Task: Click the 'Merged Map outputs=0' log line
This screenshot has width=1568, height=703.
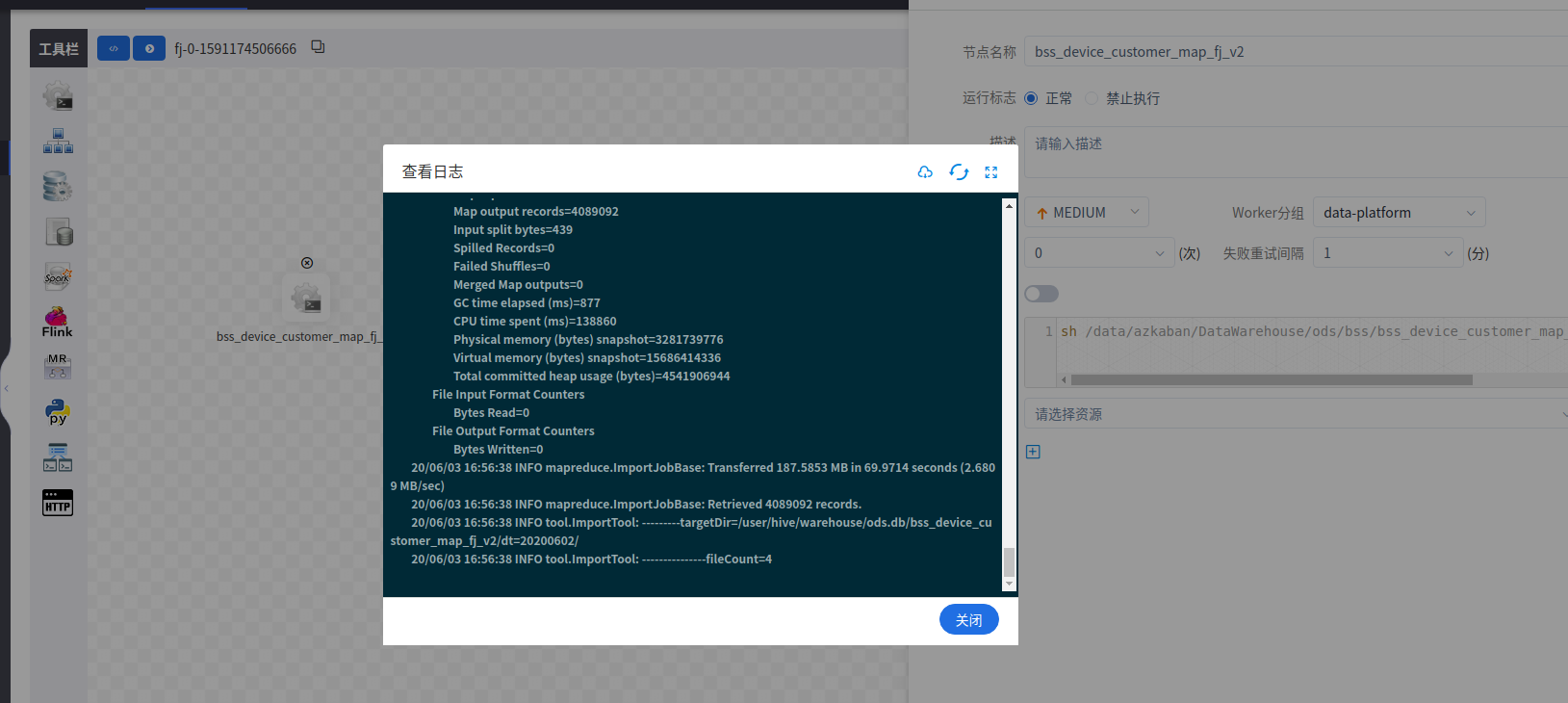Action: pos(518,285)
